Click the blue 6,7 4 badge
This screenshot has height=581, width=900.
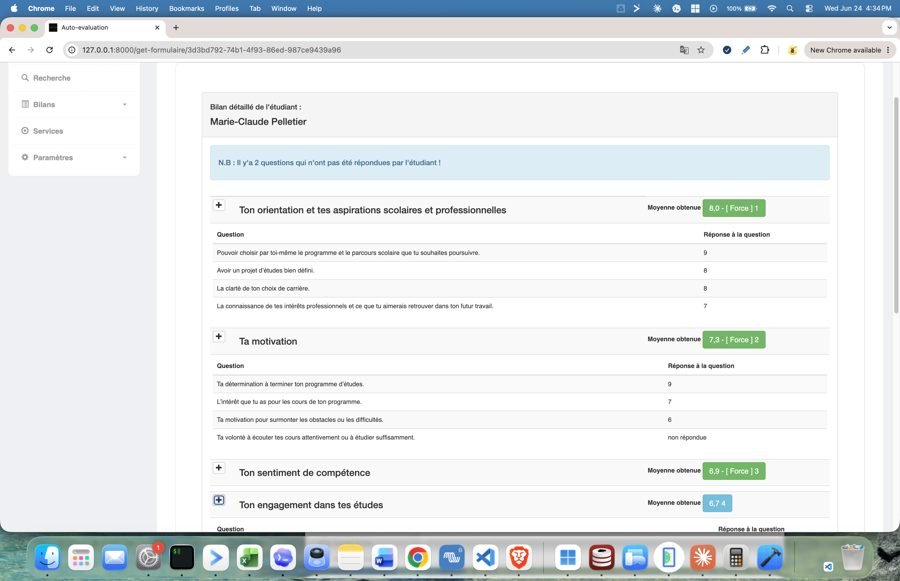point(717,503)
